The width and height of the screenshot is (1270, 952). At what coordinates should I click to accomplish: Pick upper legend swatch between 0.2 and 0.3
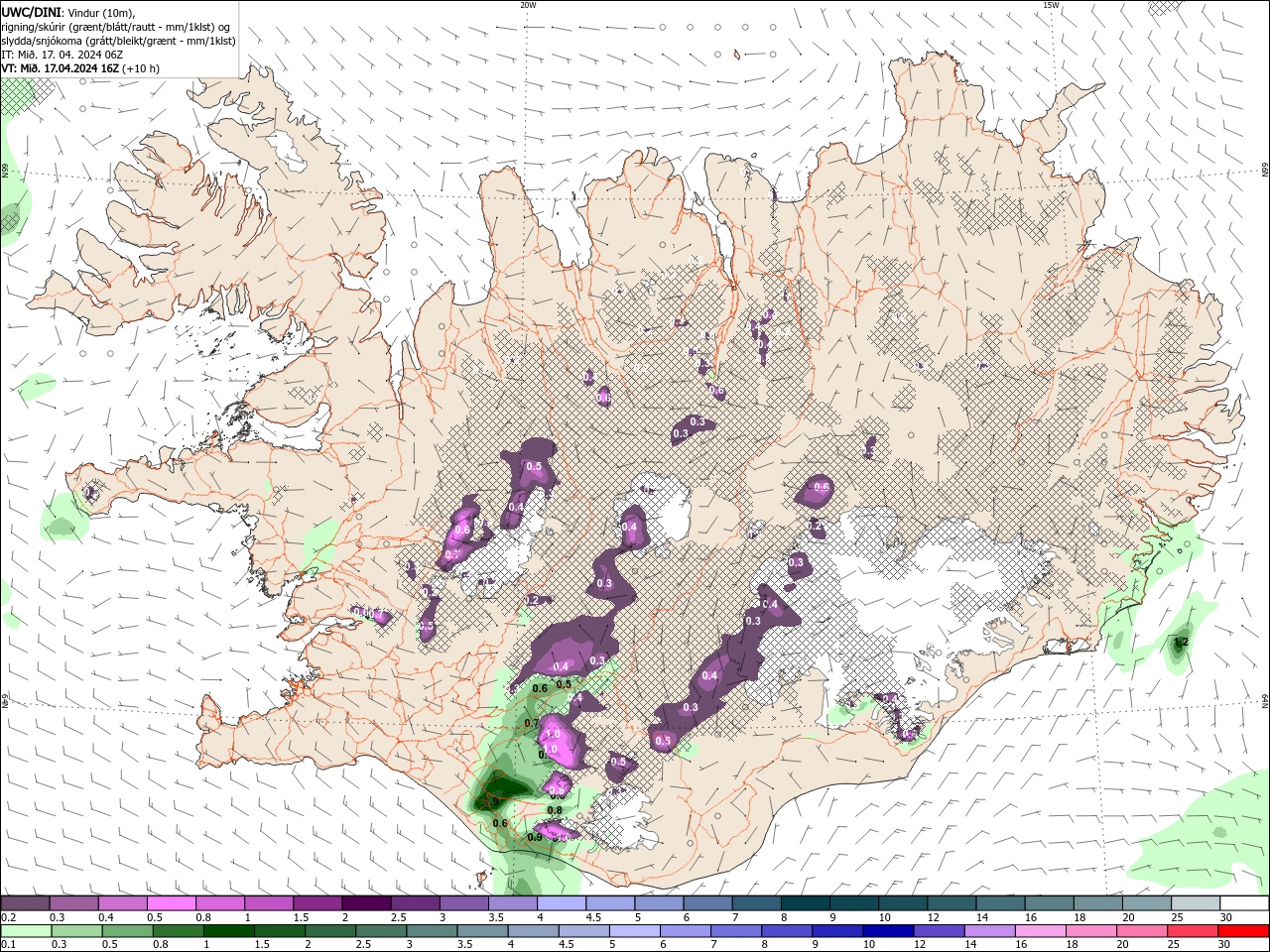[25, 903]
